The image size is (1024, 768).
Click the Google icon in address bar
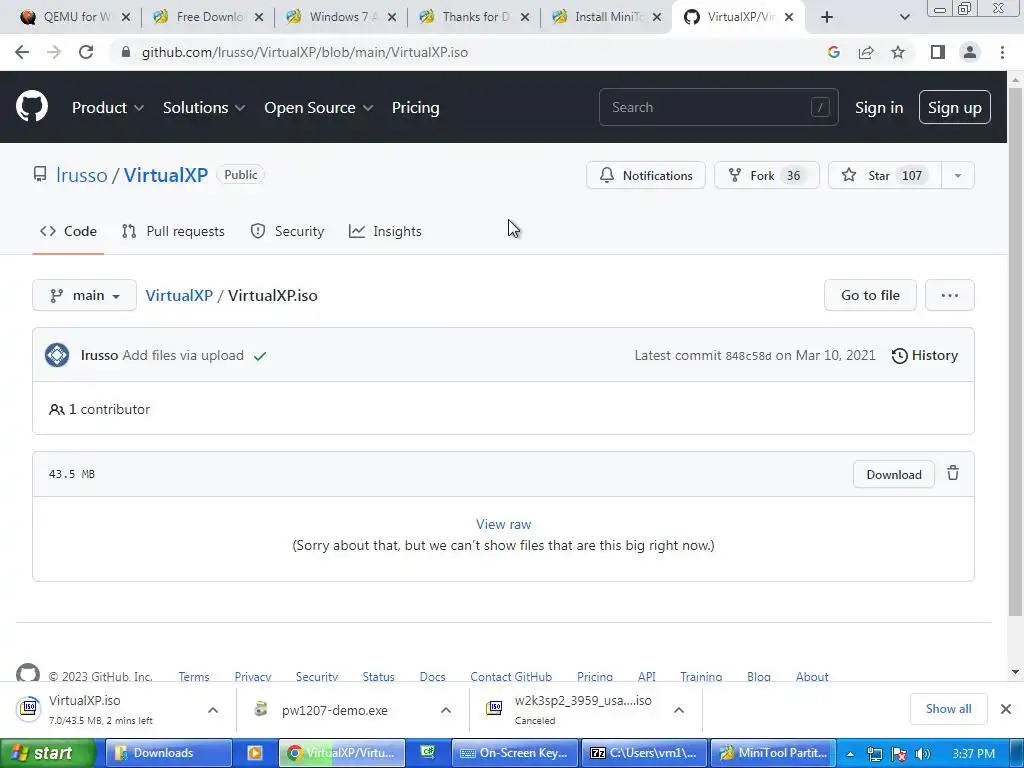(833, 52)
